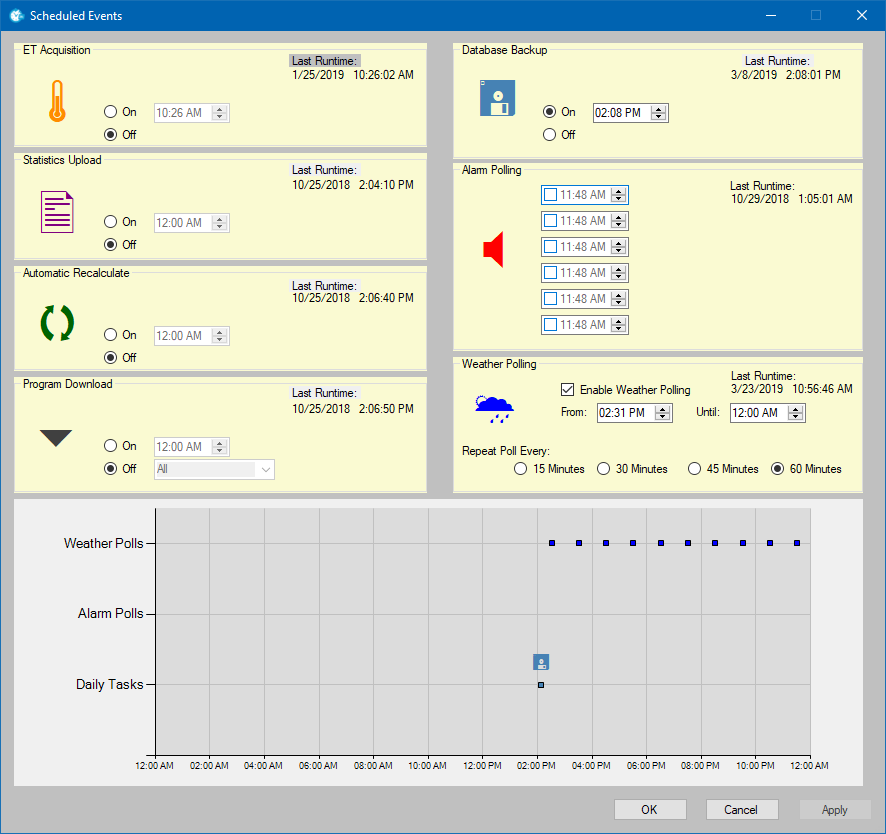Click the ET Acquisition thermometer icon

coord(57,101)
